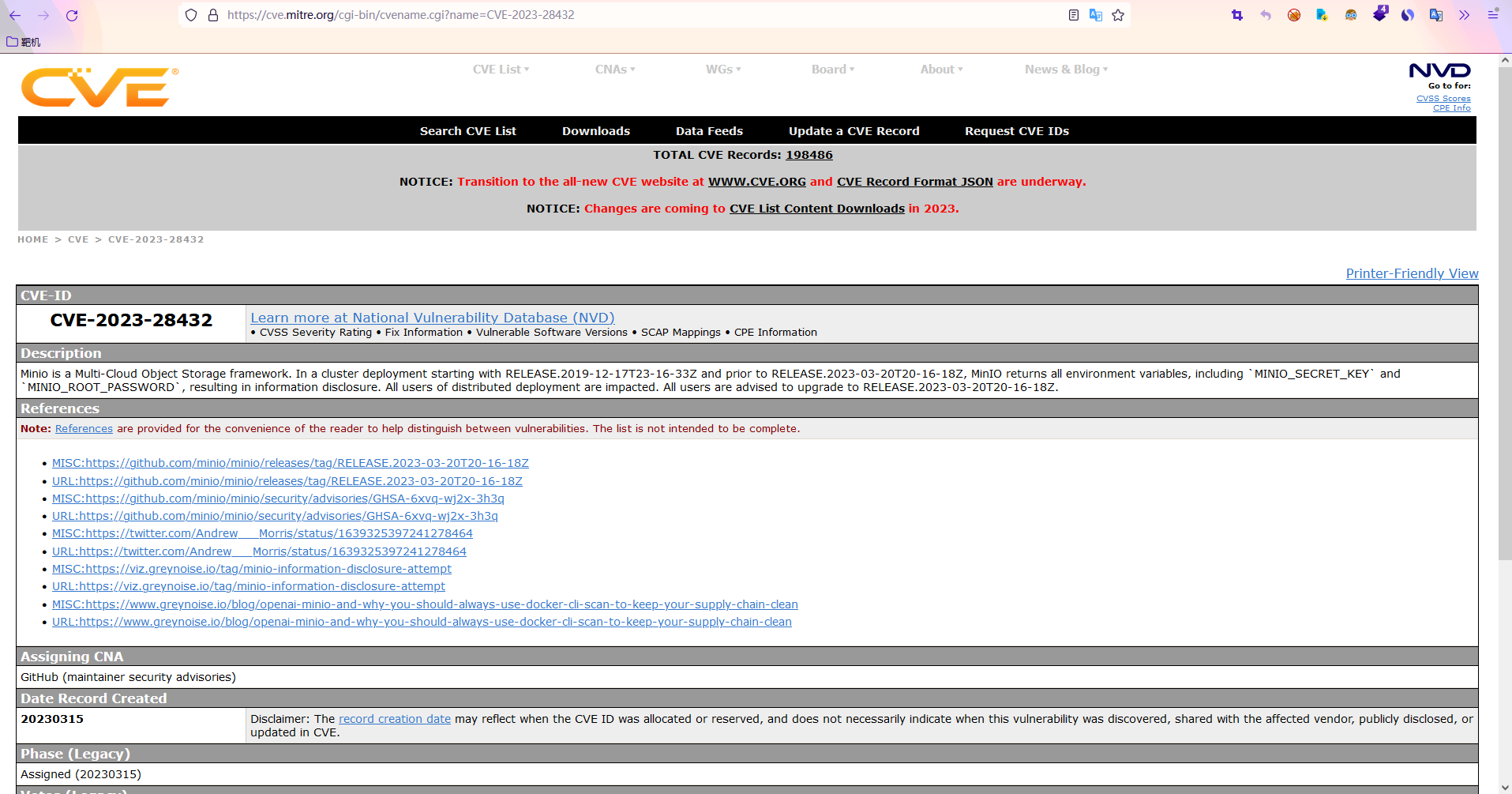
Task: Expand the CVE List dropdown menu
Action: (x=501, y=70)
